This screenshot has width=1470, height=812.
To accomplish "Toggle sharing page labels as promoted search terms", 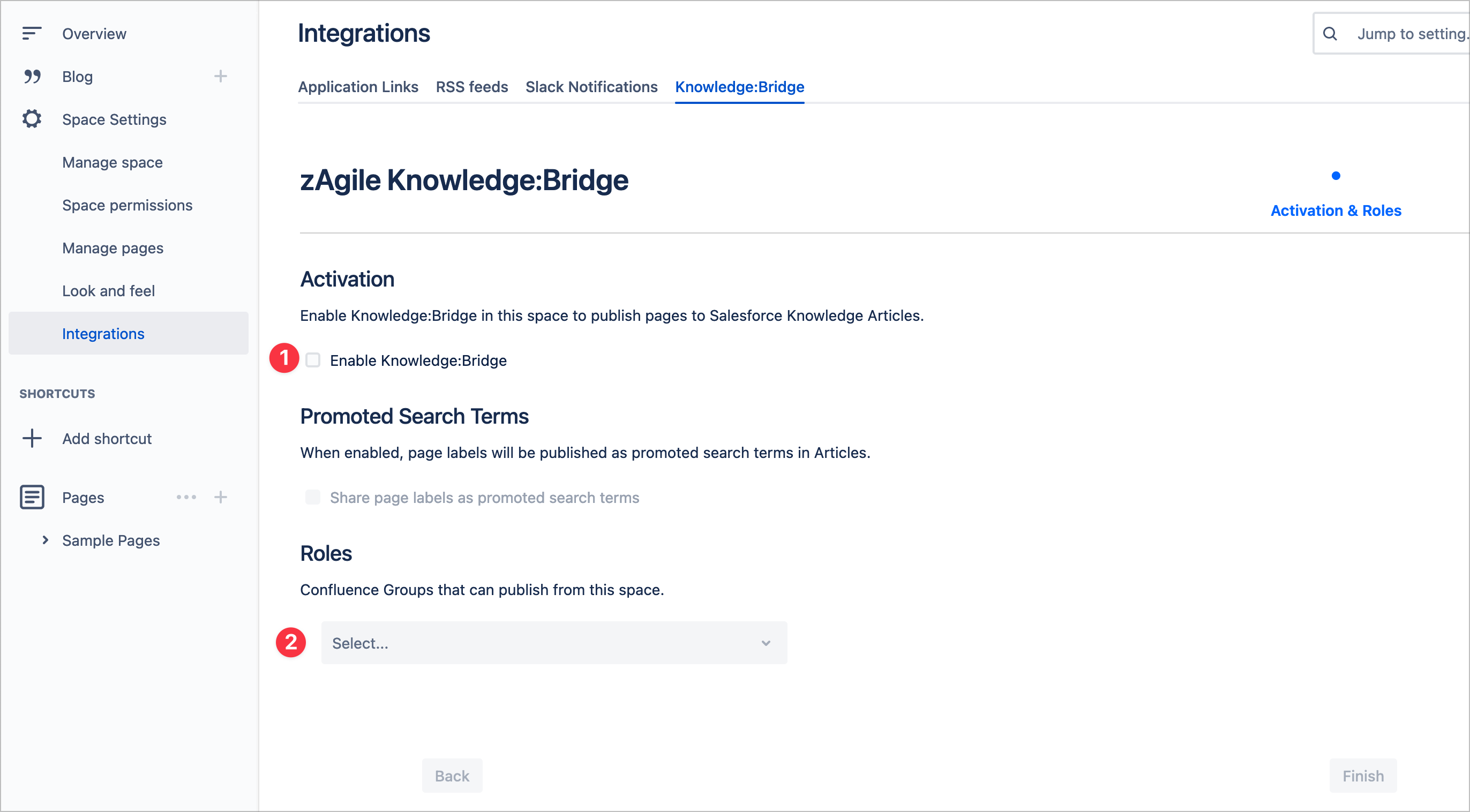I will [313, 497].
